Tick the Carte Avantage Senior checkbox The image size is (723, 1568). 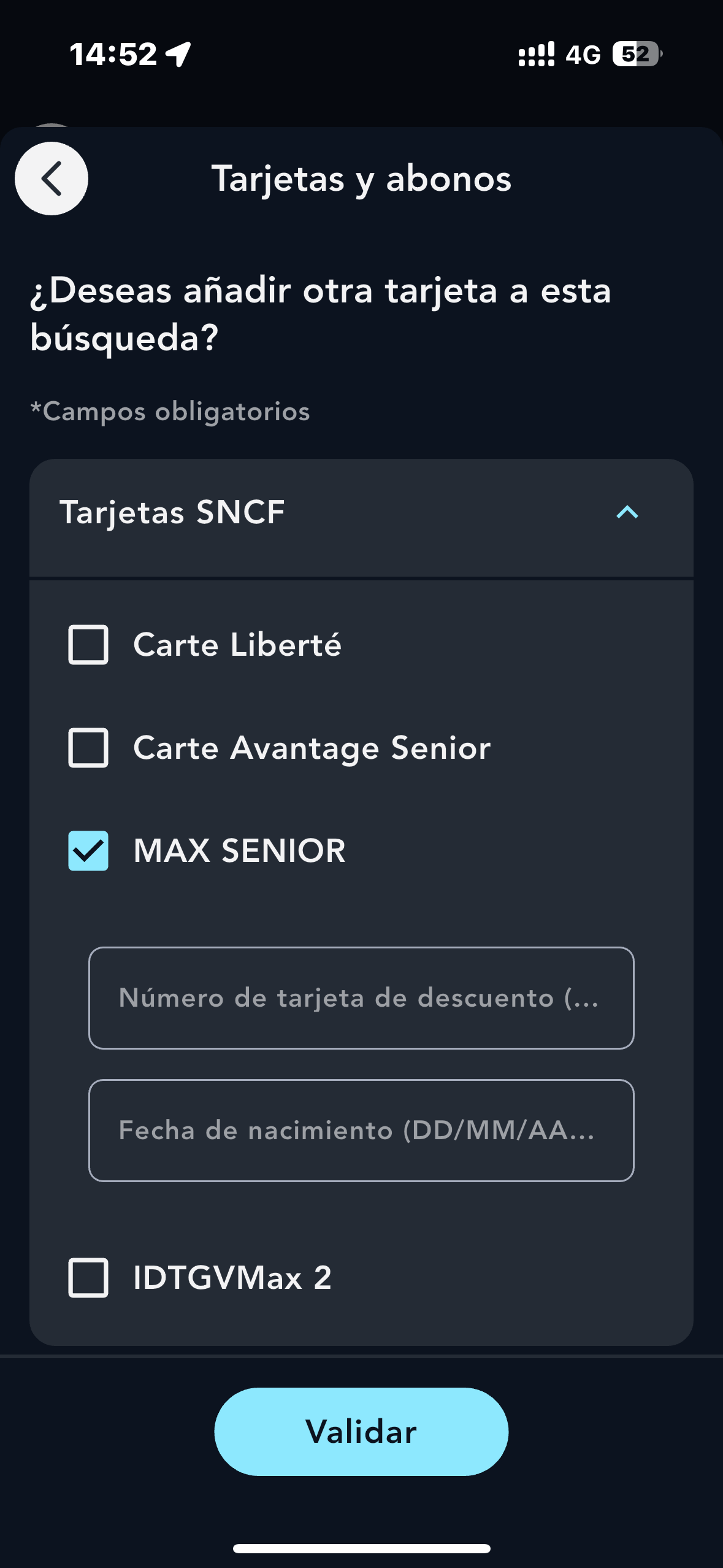click(x=88, y=748)
